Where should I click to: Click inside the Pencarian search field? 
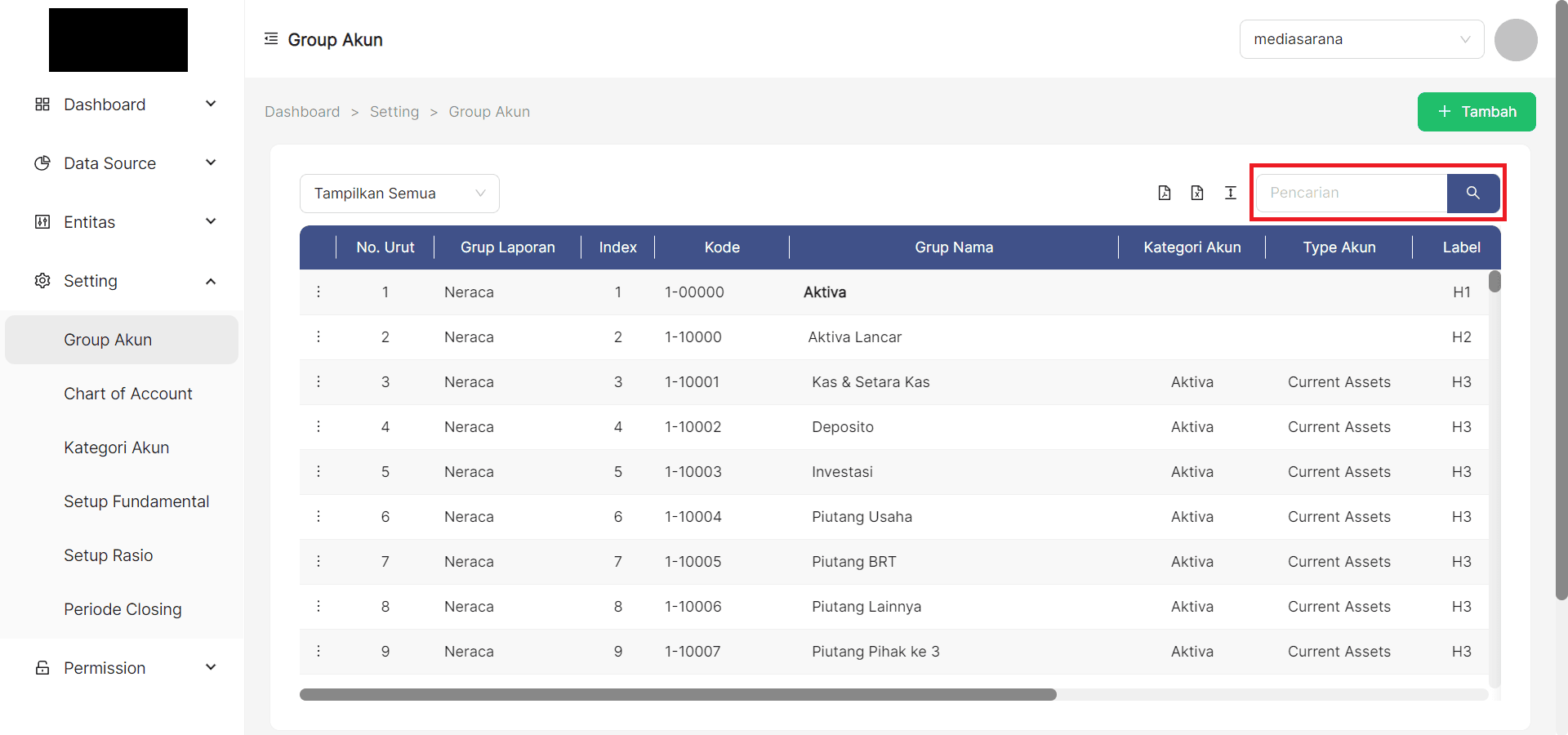click(1347, 193)
